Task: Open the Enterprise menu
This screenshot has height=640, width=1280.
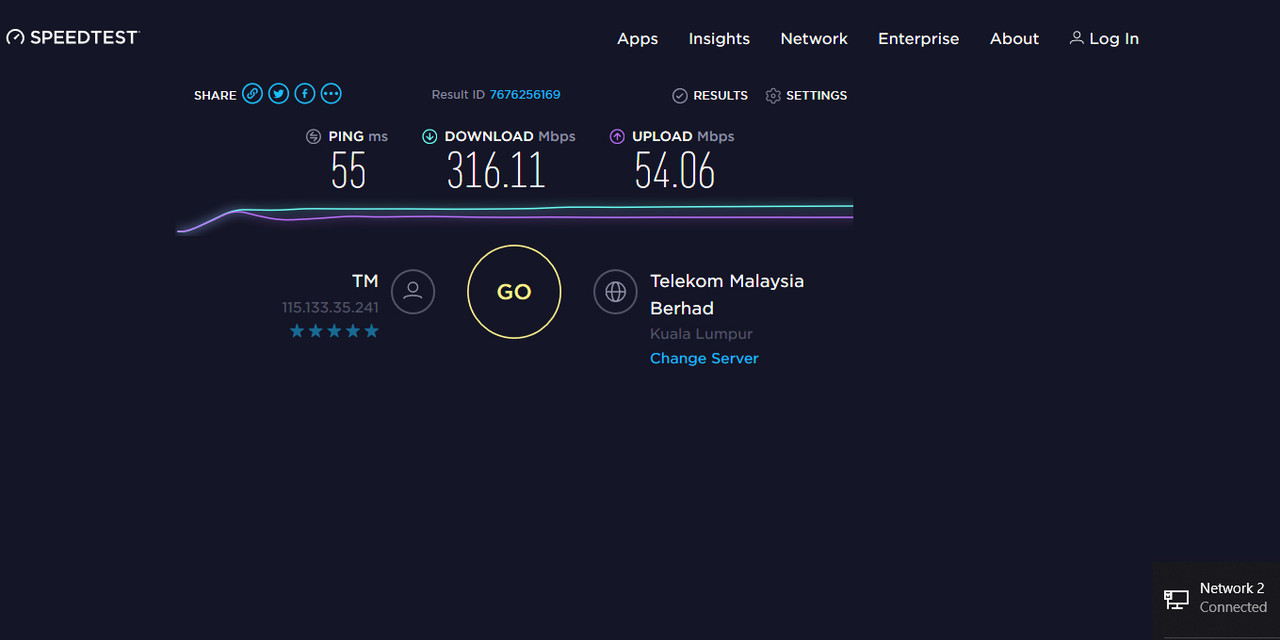Action: 918,39
